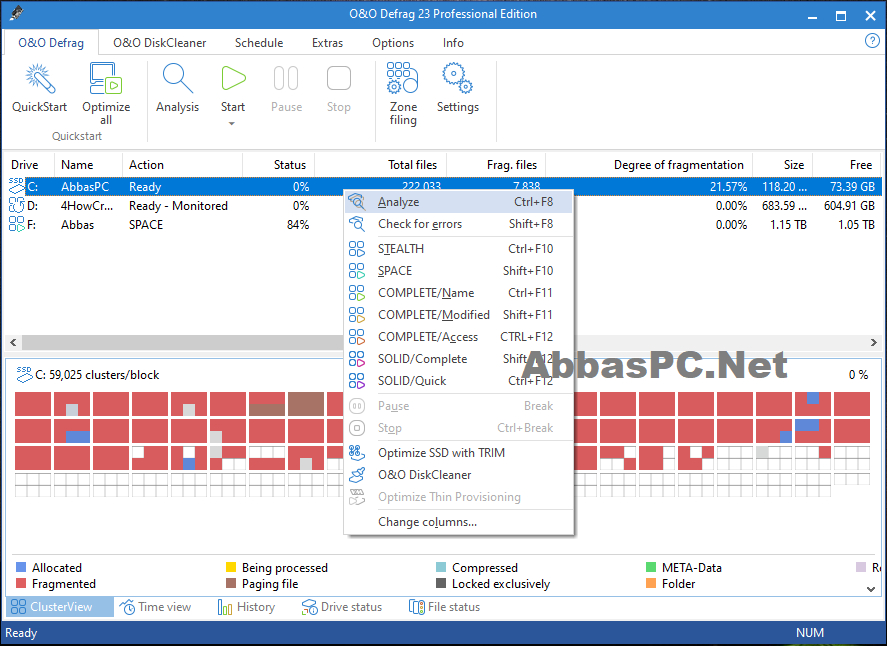Viewport: 887px width, 646px height.
Task: Click the Total files column header
Action: (x=380, y=165)
